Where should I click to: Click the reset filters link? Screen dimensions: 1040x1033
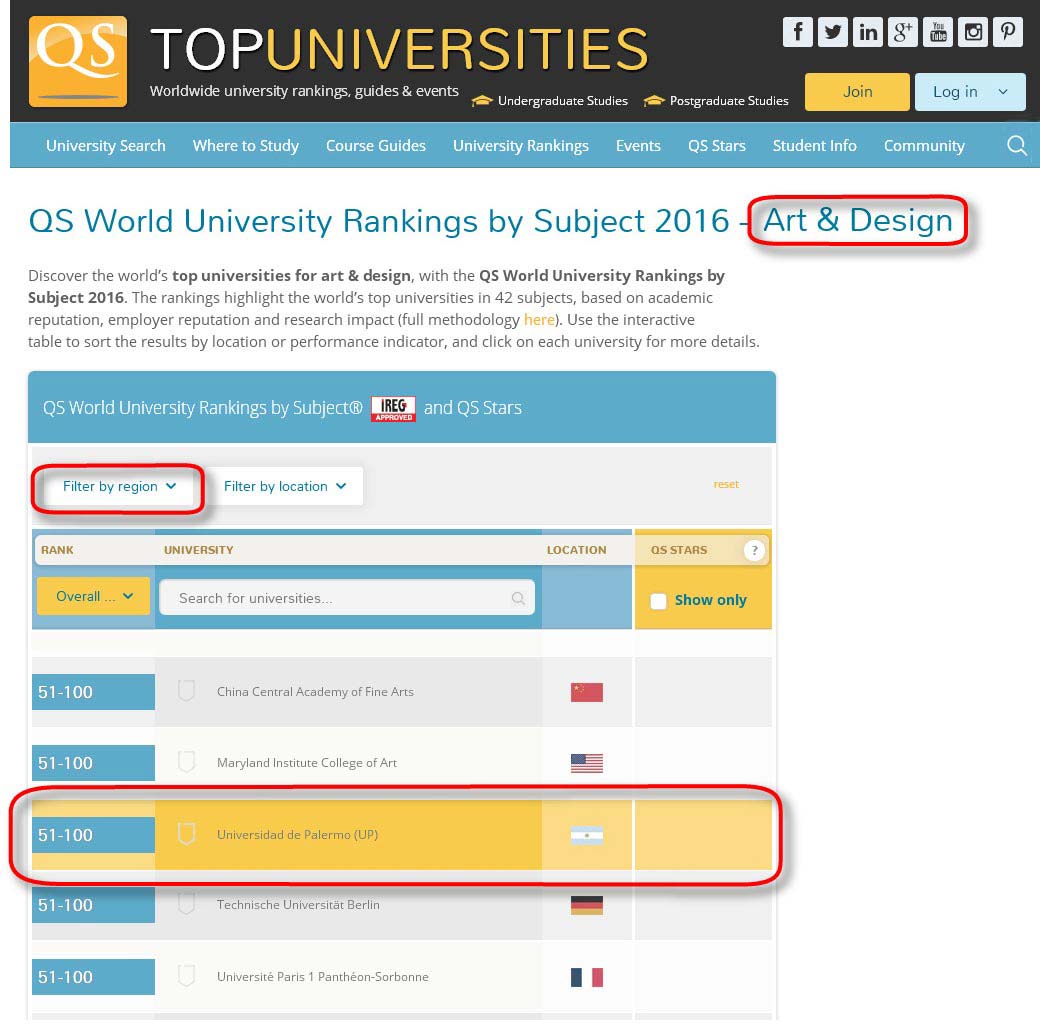click(x=726, y=484)
